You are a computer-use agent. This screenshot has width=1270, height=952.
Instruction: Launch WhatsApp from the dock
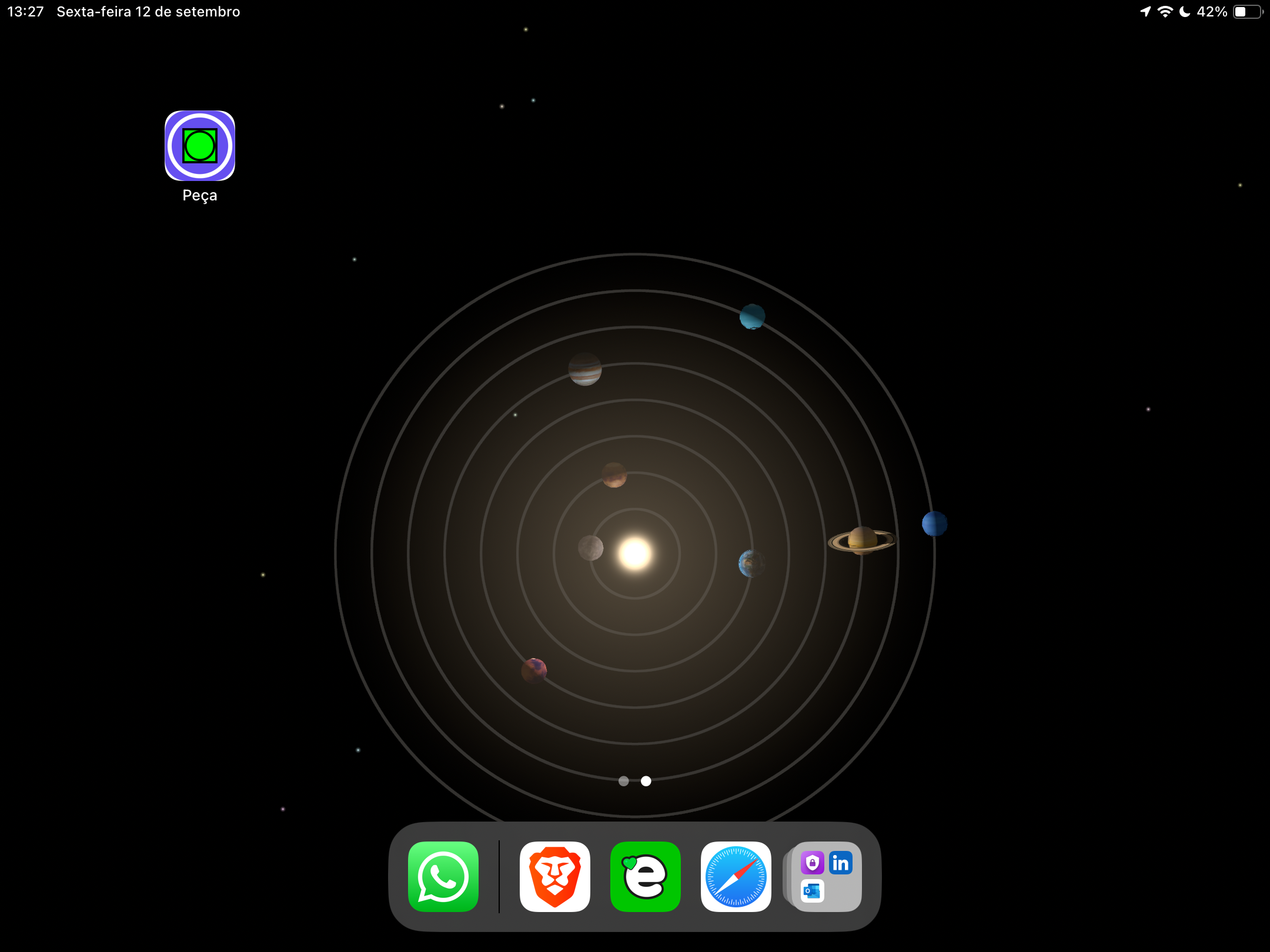443,876
